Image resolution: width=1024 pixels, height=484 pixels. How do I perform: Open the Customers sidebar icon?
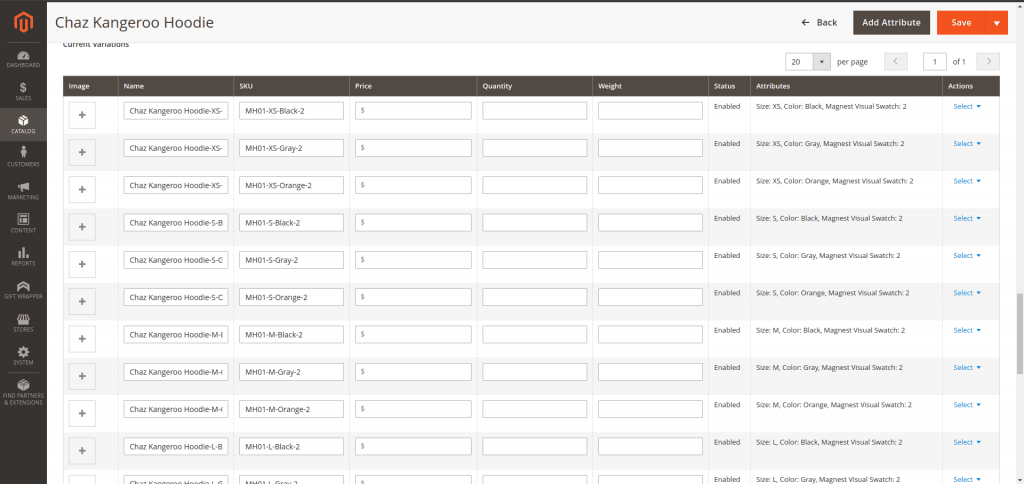(22, 155)
